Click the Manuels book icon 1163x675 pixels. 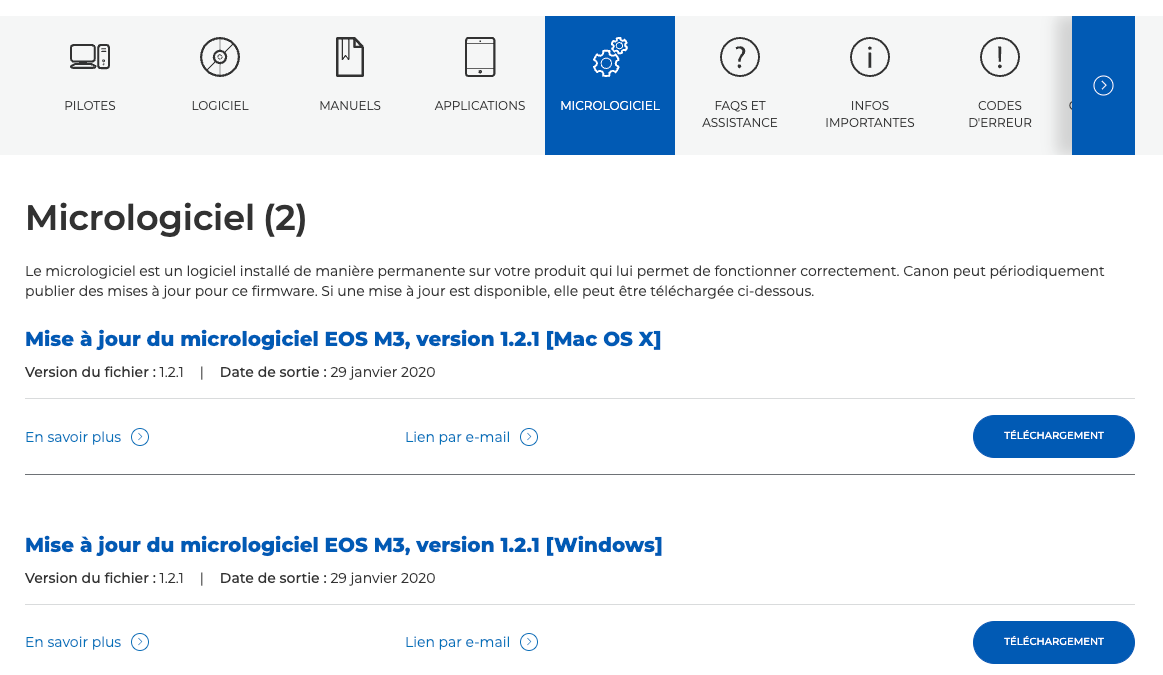click(350, 57)
